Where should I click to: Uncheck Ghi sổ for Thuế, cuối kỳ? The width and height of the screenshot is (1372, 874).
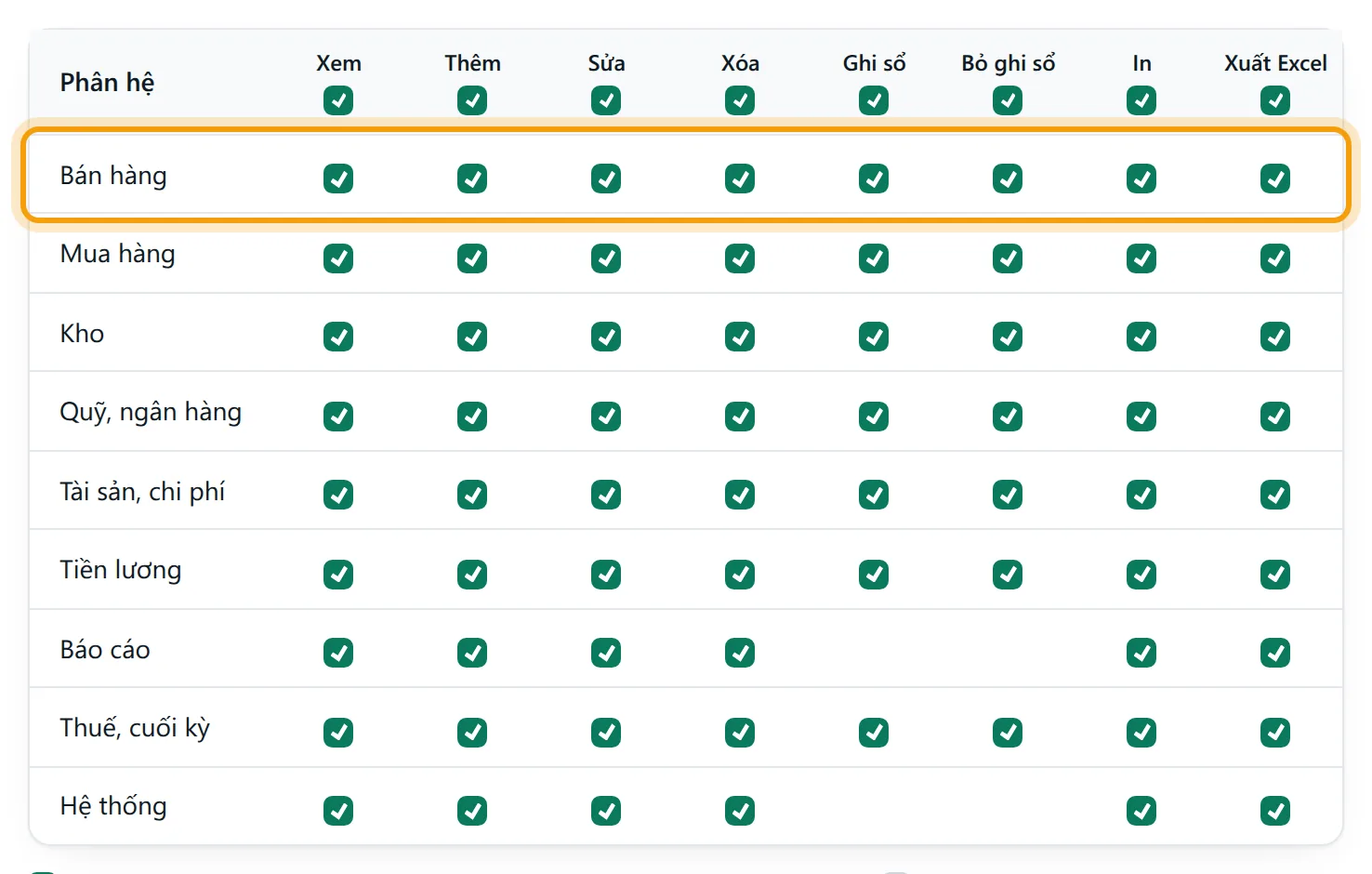click(x=874, y=733)
